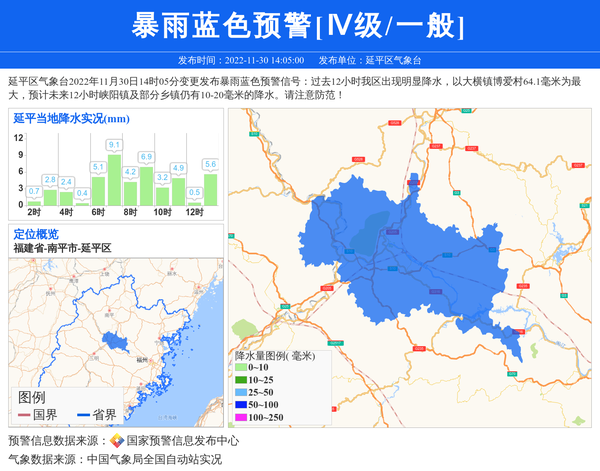Click the 0.4 value label in chart
The width and height of the screenshot is (600, 471).
click(82, 194)
